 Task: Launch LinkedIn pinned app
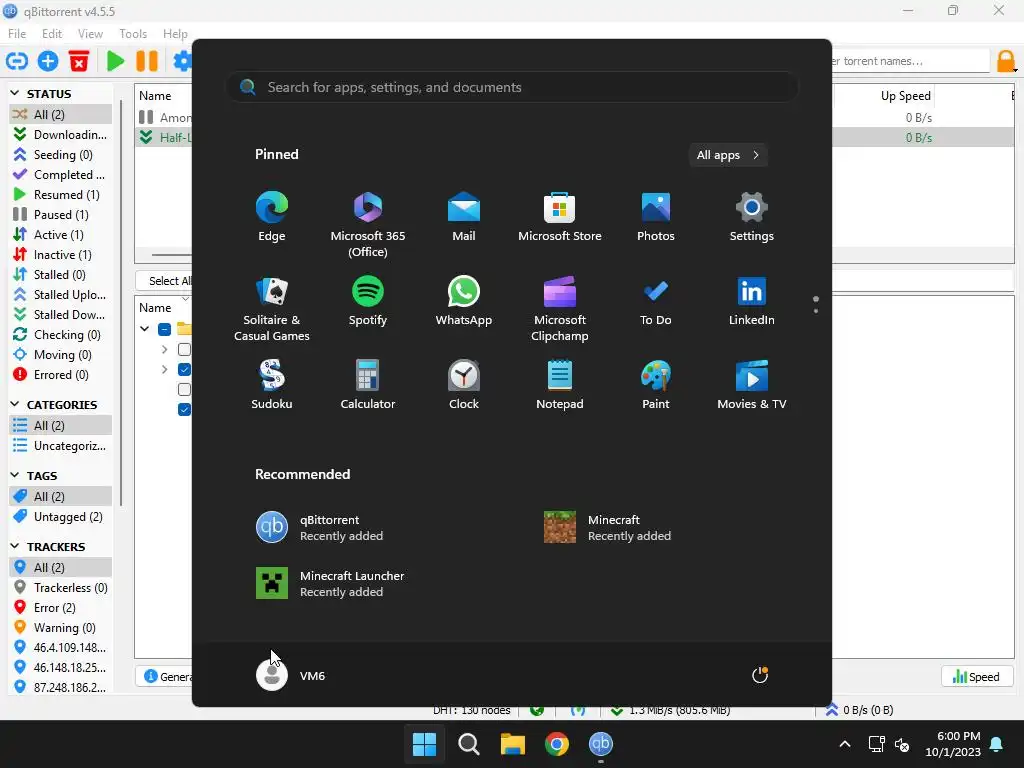[x=752, y=301]
